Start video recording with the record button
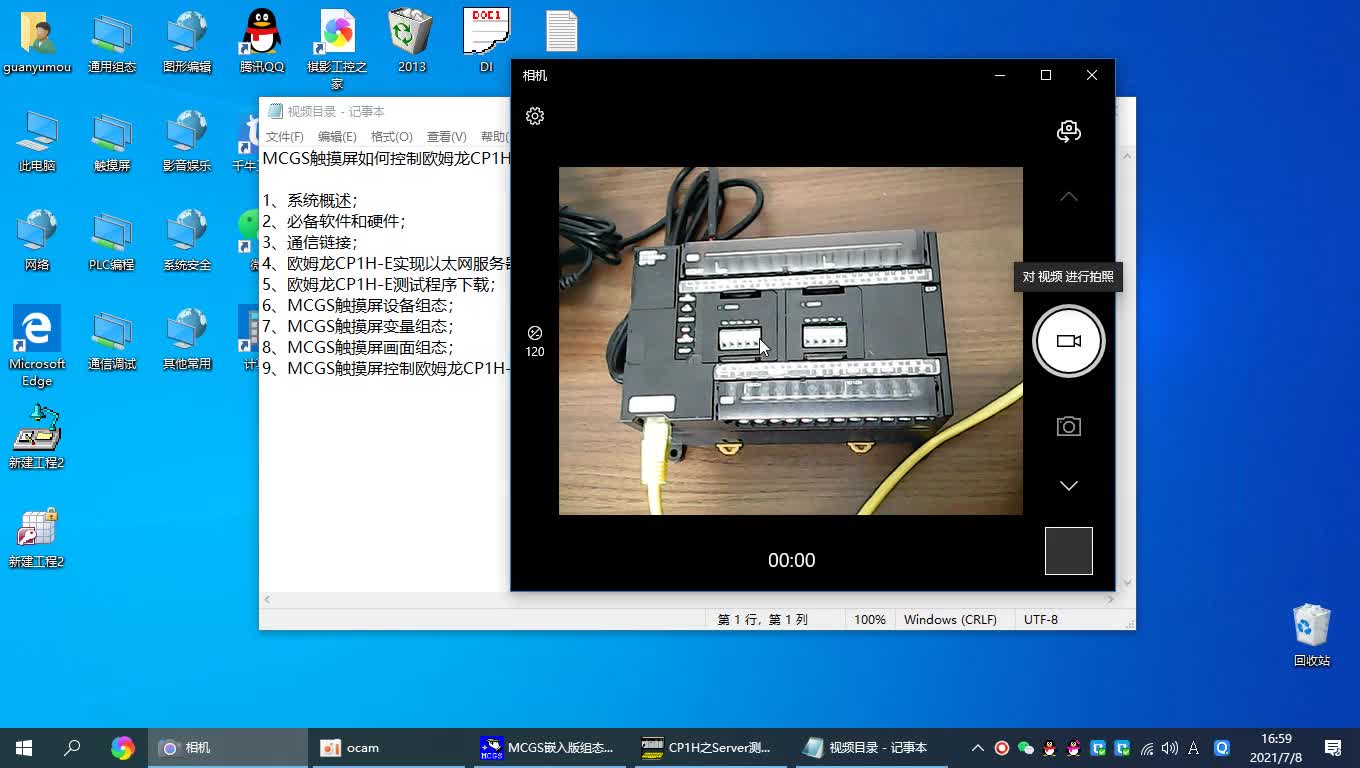This screenshot has height=768, width=1360. 1068,341
